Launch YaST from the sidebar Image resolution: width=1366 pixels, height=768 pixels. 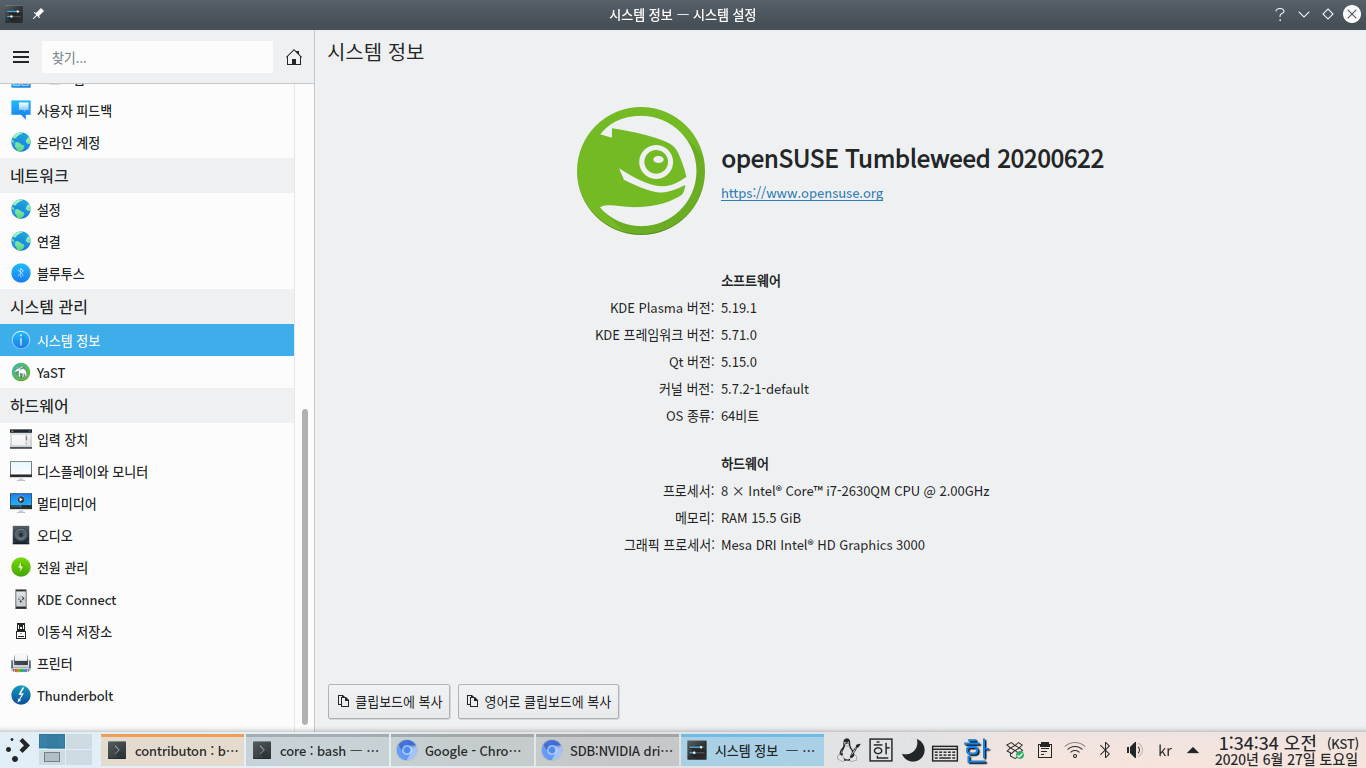click(147, 373)
